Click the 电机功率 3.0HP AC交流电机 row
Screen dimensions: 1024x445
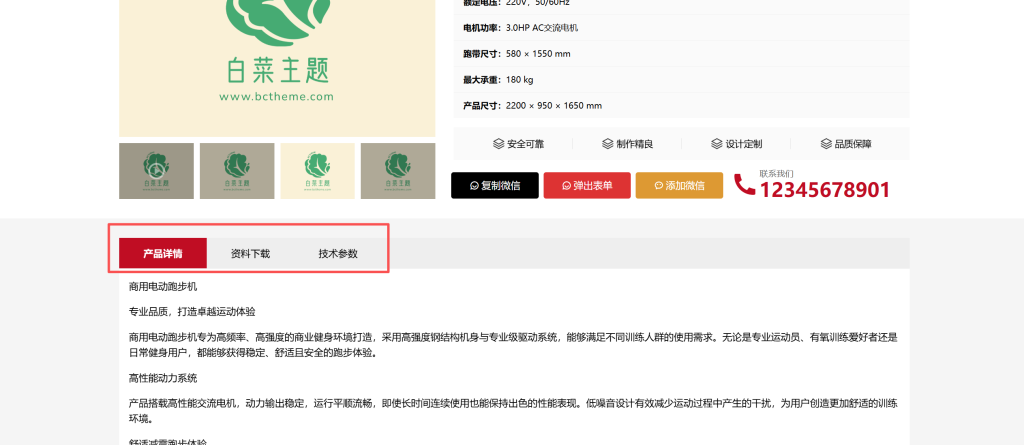point(681,27)
